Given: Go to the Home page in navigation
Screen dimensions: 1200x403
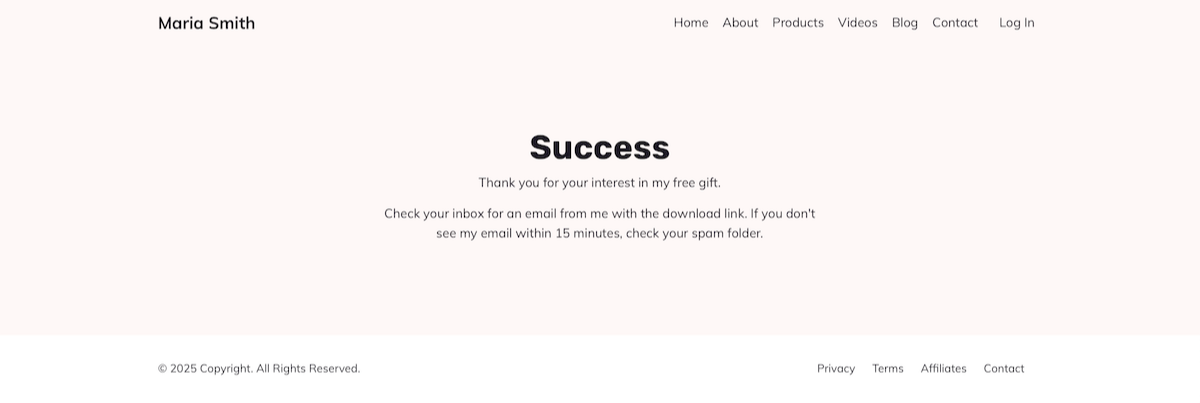Looking at the screenshot, I should pyautogui.click(x=691, y=23).
